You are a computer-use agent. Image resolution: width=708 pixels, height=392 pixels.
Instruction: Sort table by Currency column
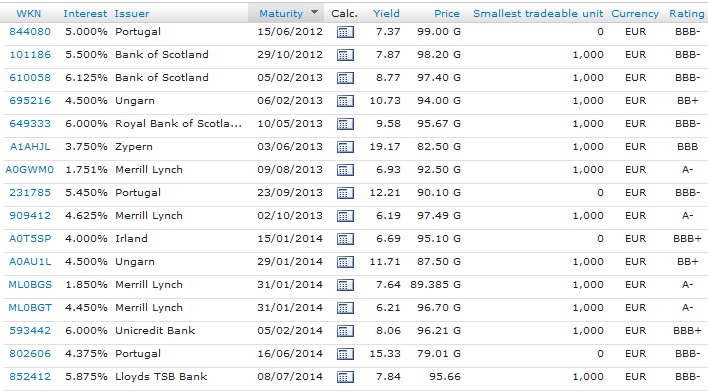tap(635, 14)
